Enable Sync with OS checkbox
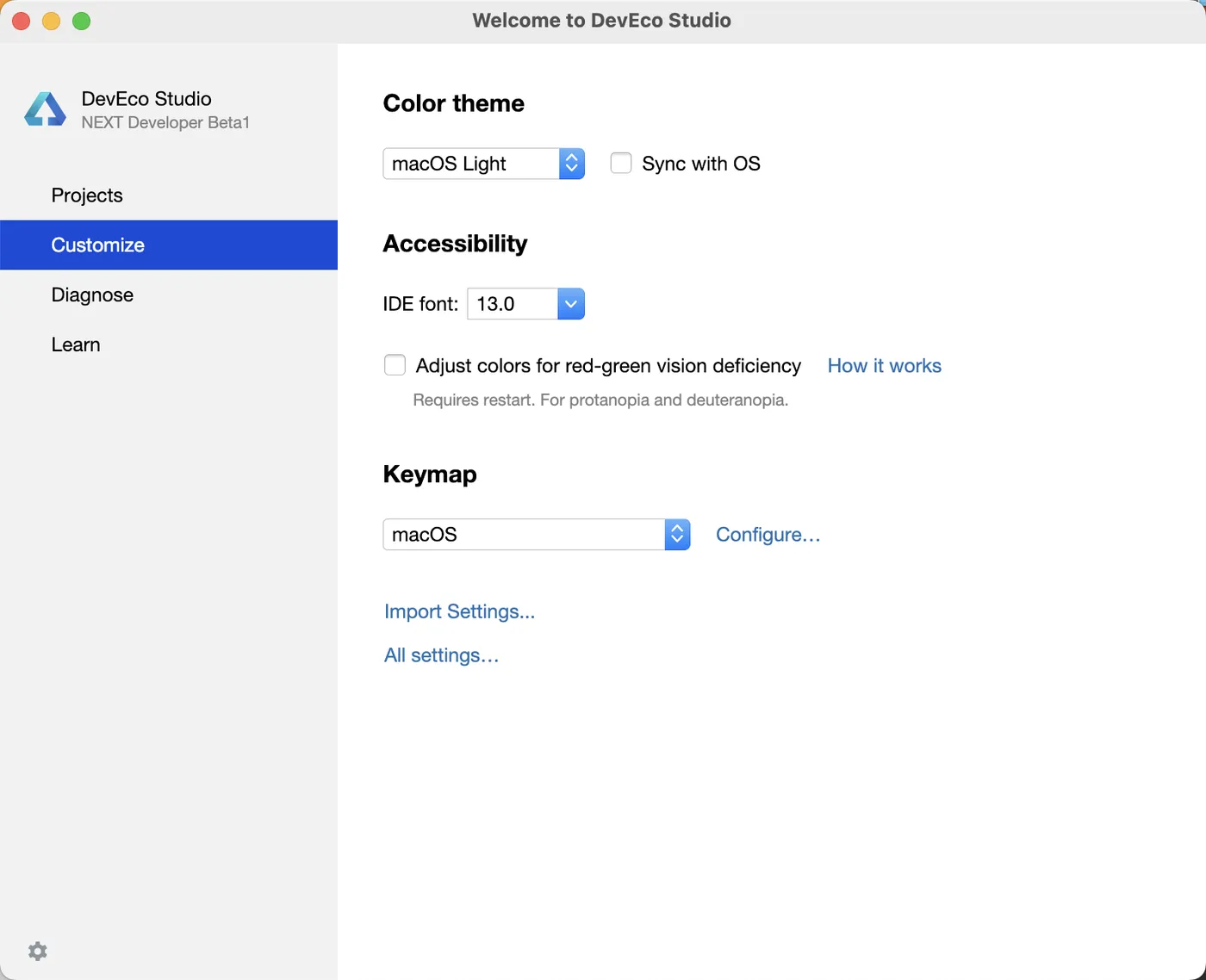 pos(621,163)
